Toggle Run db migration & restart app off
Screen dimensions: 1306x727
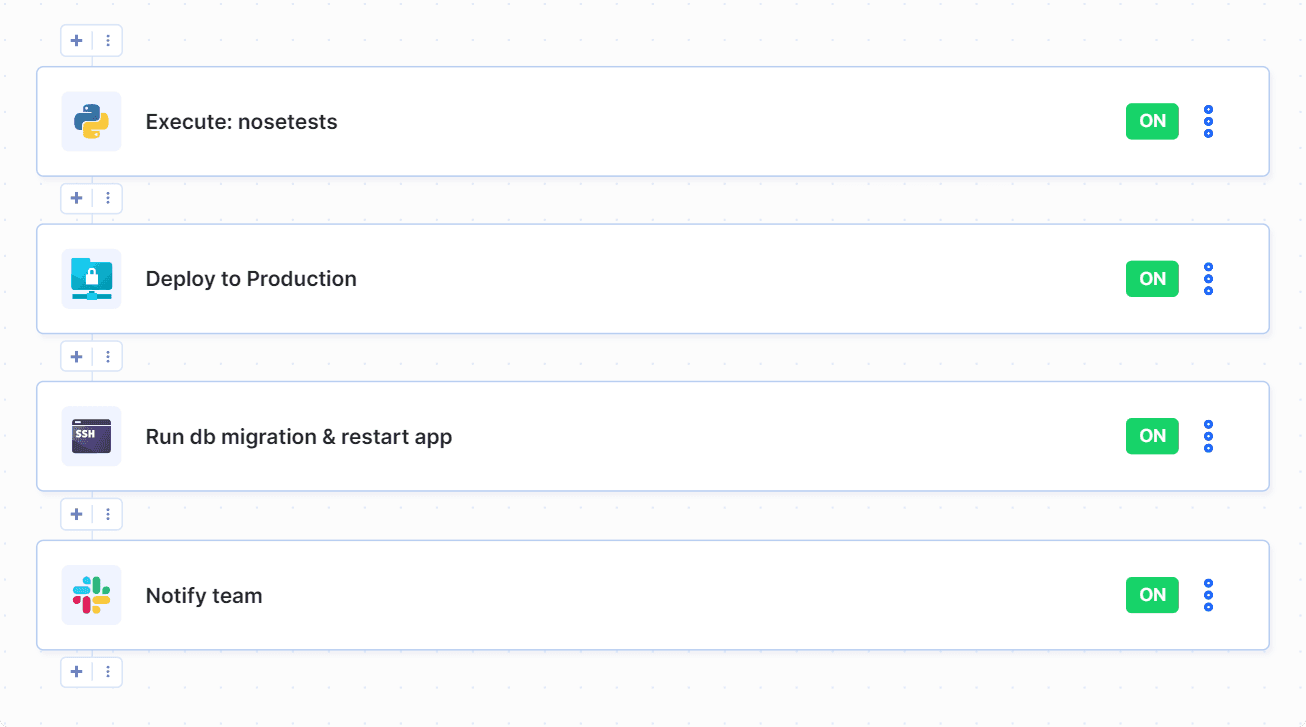[1151, 436]
